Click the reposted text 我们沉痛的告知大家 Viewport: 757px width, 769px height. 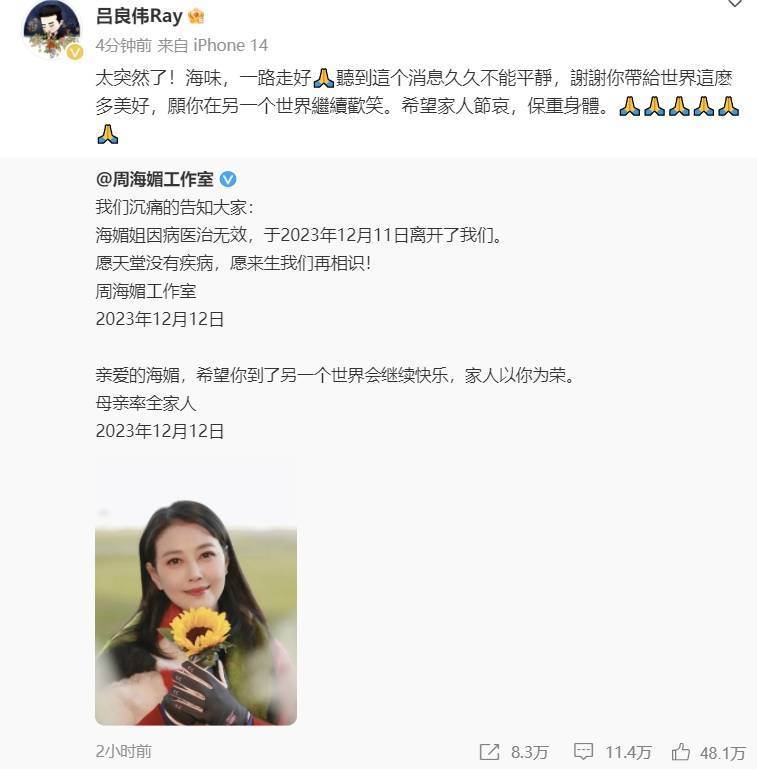point(175,207)
